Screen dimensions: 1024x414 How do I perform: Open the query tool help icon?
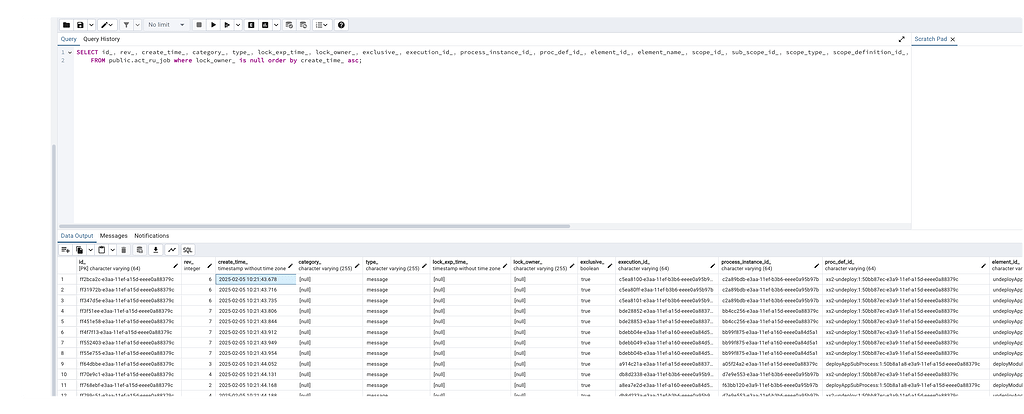coord(342,24)
